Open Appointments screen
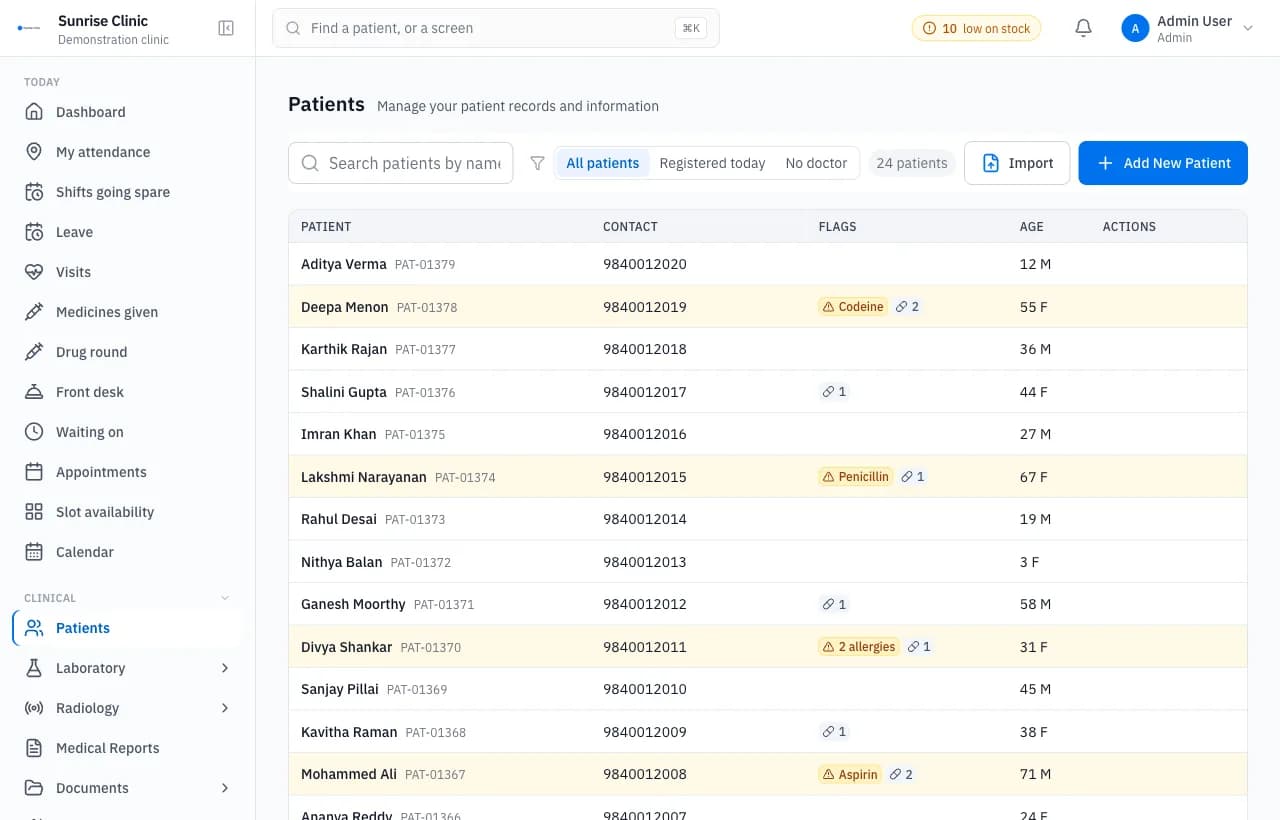1280x820 pixels. (x=128, y=472)
